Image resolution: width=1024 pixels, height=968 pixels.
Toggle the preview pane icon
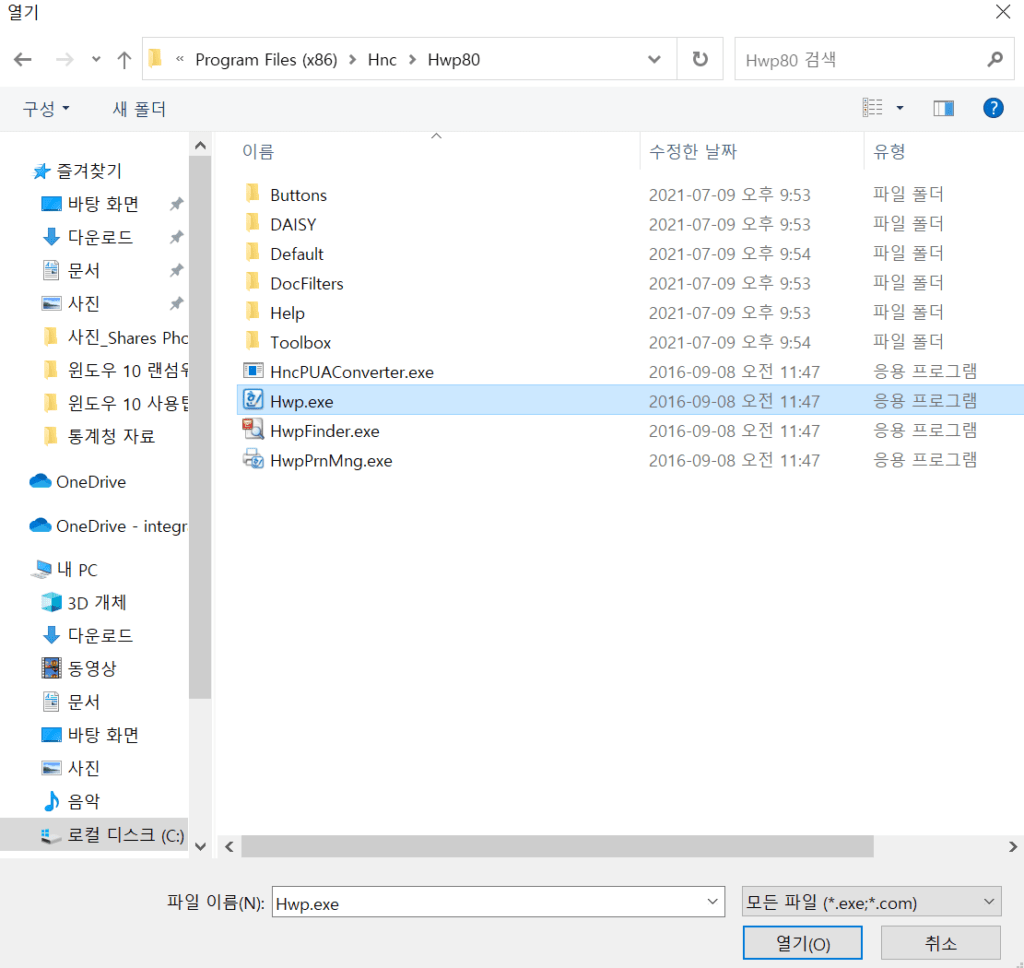point(943,108)
